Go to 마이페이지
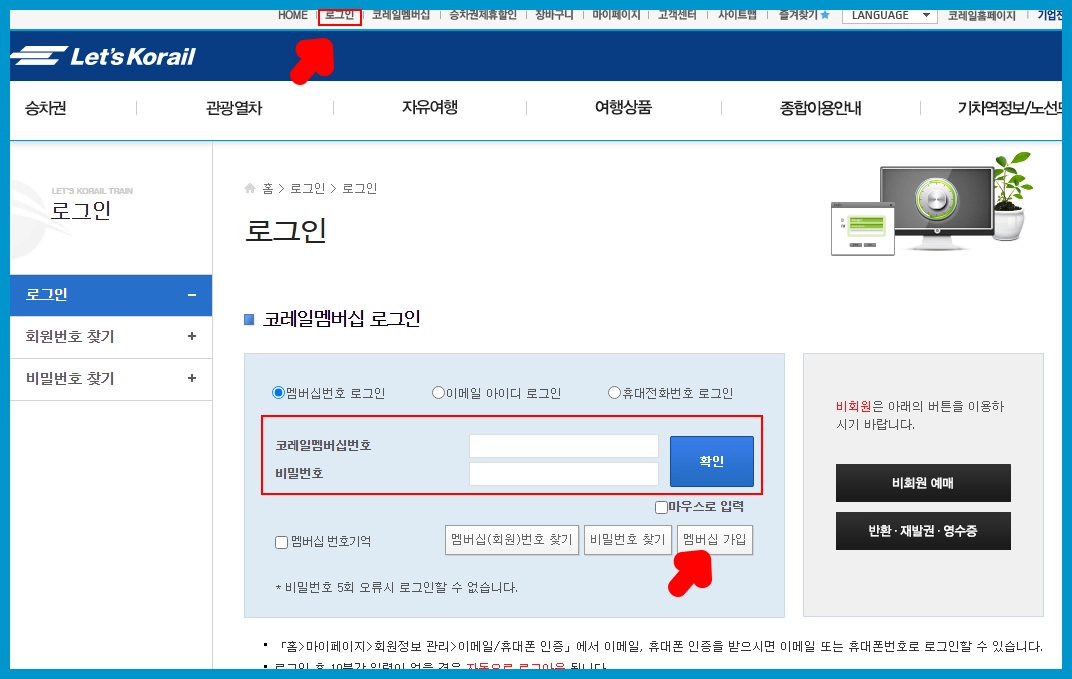Image resolution: width=1072 pixels, height=679 pixels. 616,15
